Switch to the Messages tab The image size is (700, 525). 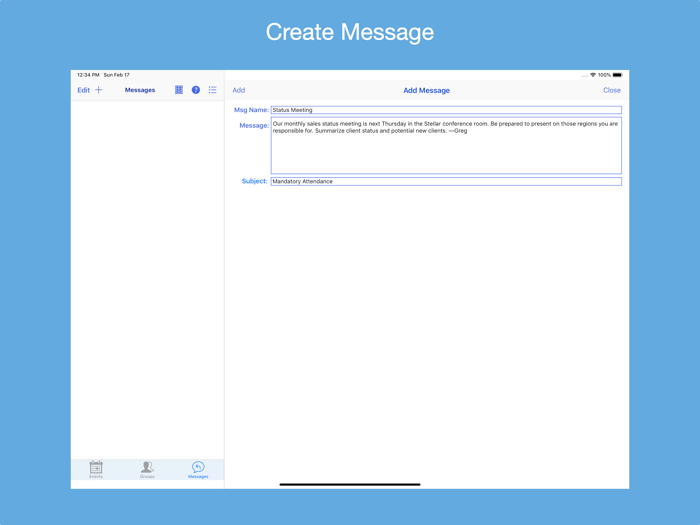pyautogui.click(x=198, y=470)
